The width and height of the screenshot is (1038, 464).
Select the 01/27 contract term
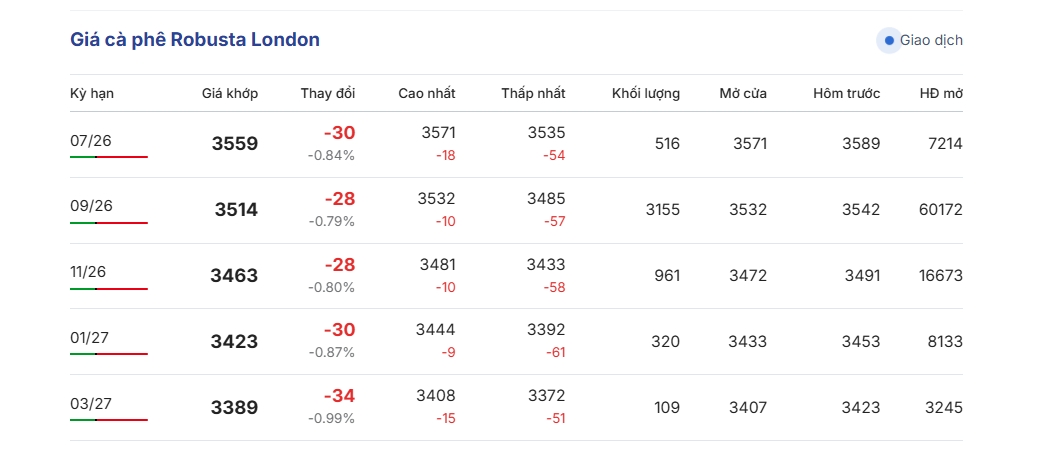[x=89, y=338]
